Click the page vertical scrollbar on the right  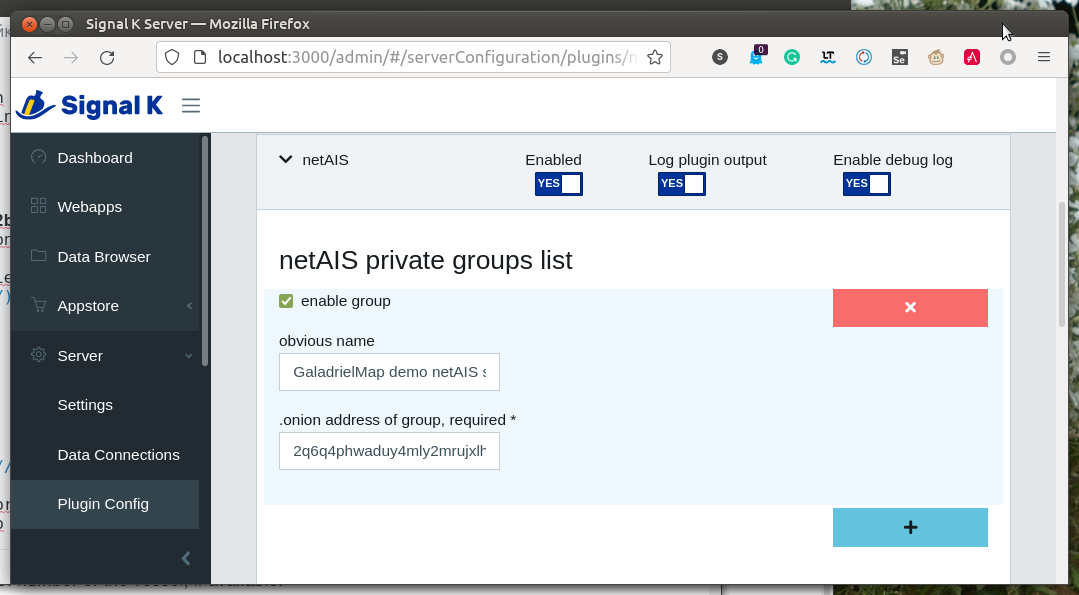click(1063, 265)
